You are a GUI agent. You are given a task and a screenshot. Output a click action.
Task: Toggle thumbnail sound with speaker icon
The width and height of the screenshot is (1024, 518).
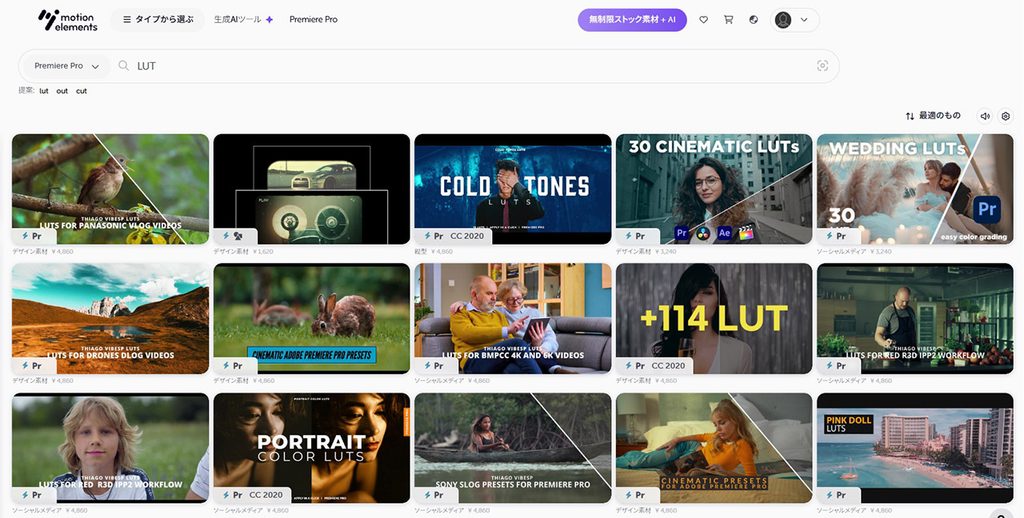pyautogui.click(x=985, y=116)
